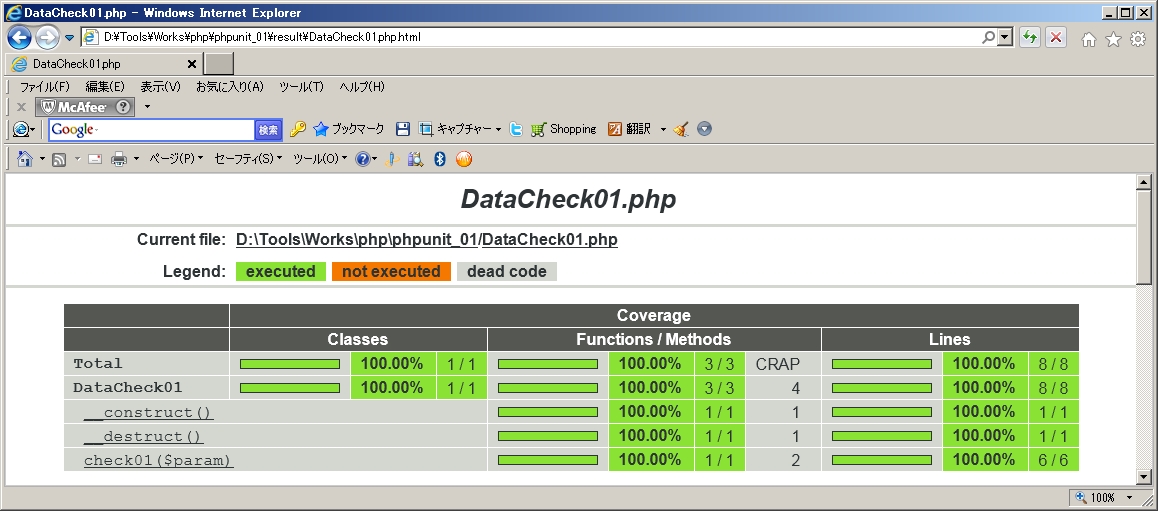
Task: Open the お気に入り(A) menu
Action: click(x=230, y=86)
